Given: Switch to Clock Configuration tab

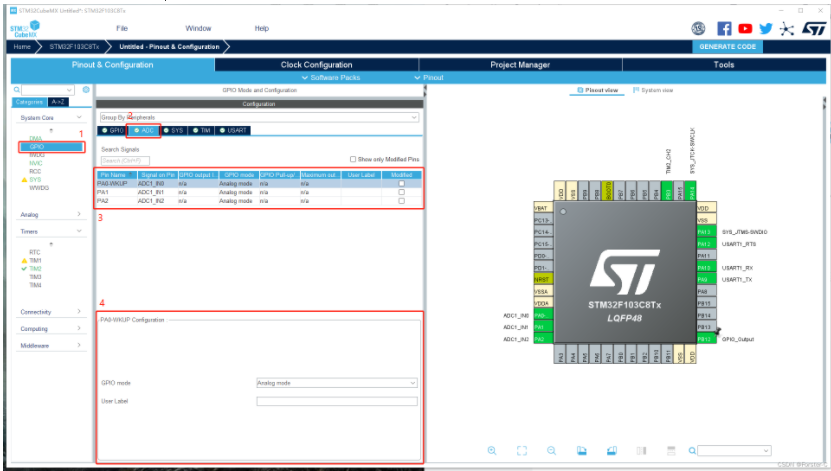Looking at the screenshot, I should 316,65.
